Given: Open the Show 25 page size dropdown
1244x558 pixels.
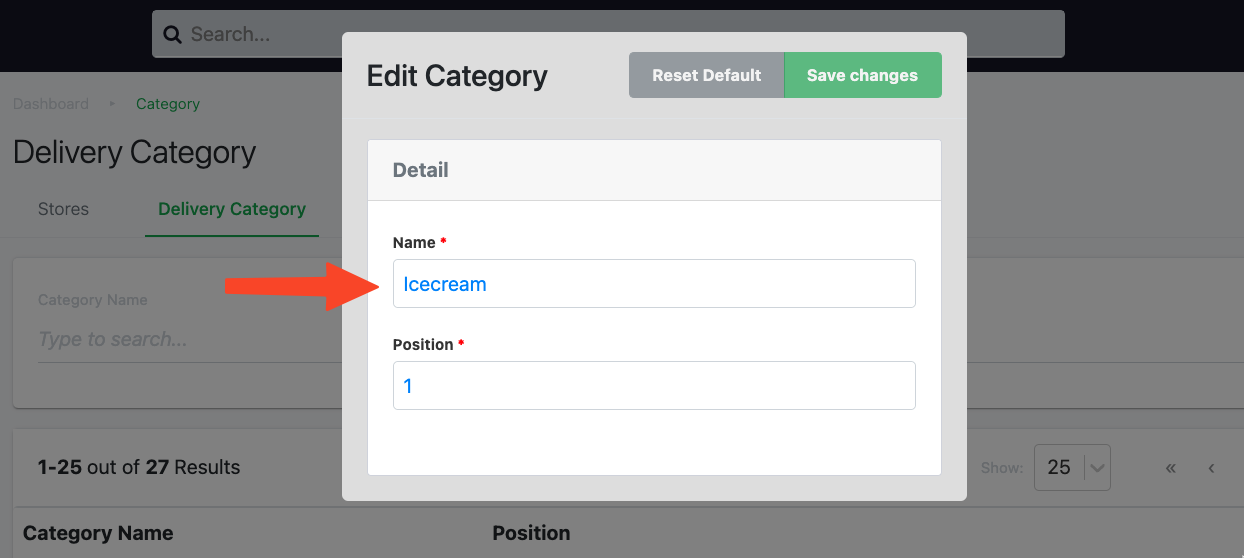Looking at the screenshot, I should 1072,467.
